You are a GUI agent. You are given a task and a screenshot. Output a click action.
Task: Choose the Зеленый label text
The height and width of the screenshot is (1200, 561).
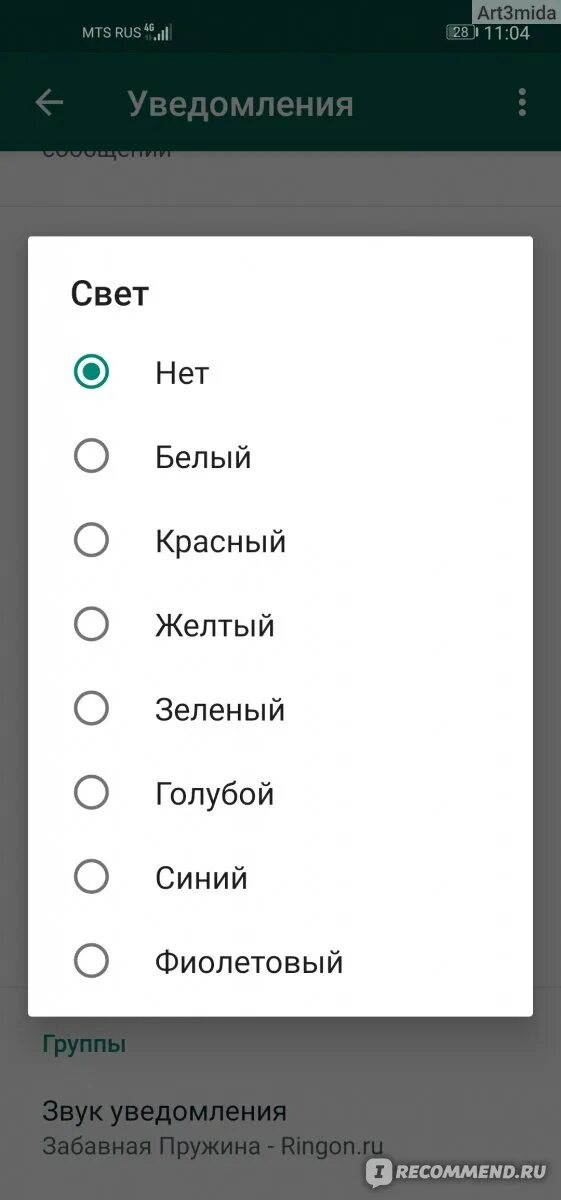(220, 710)
